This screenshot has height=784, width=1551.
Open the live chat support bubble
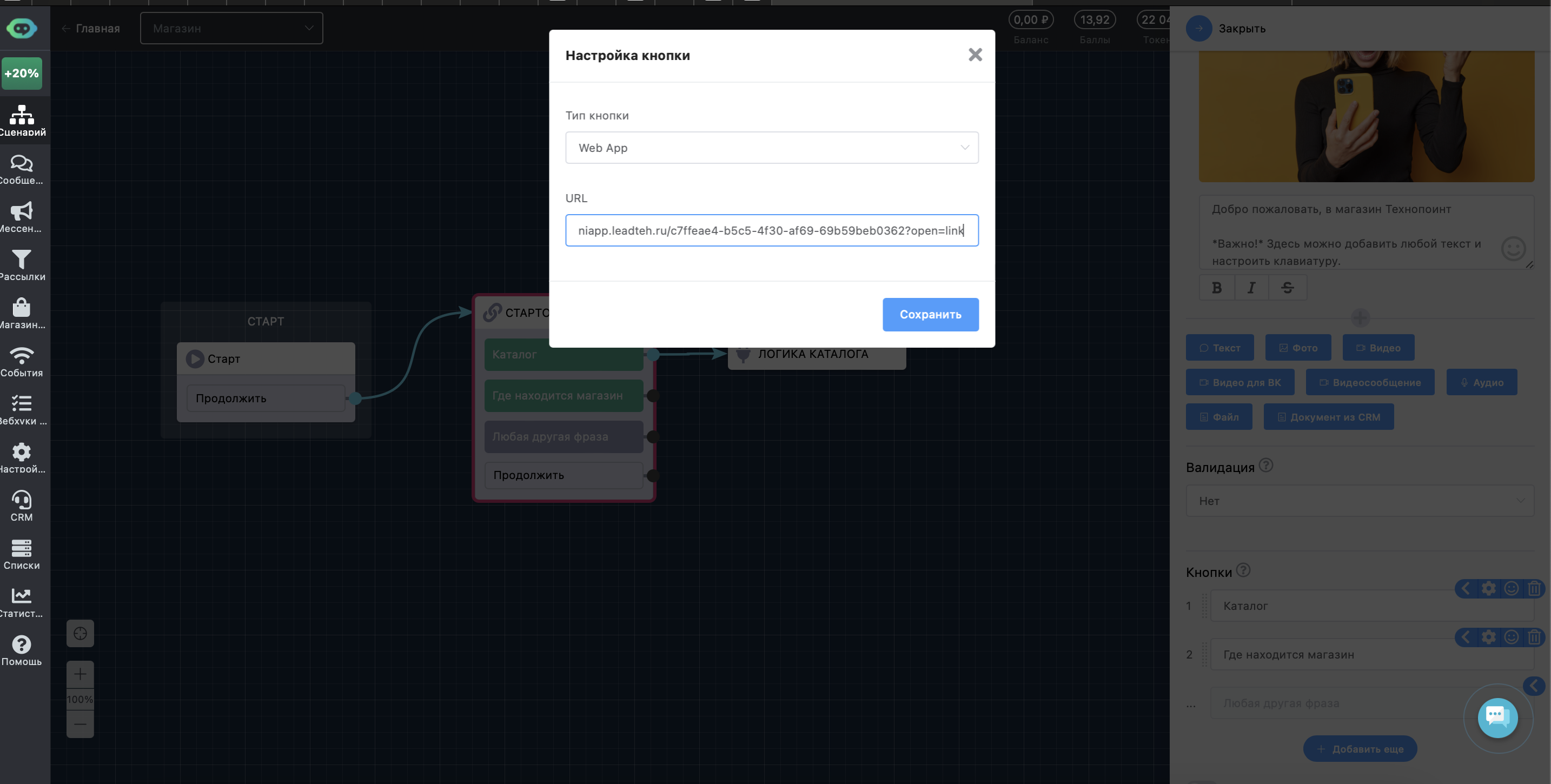(1497, 717)
